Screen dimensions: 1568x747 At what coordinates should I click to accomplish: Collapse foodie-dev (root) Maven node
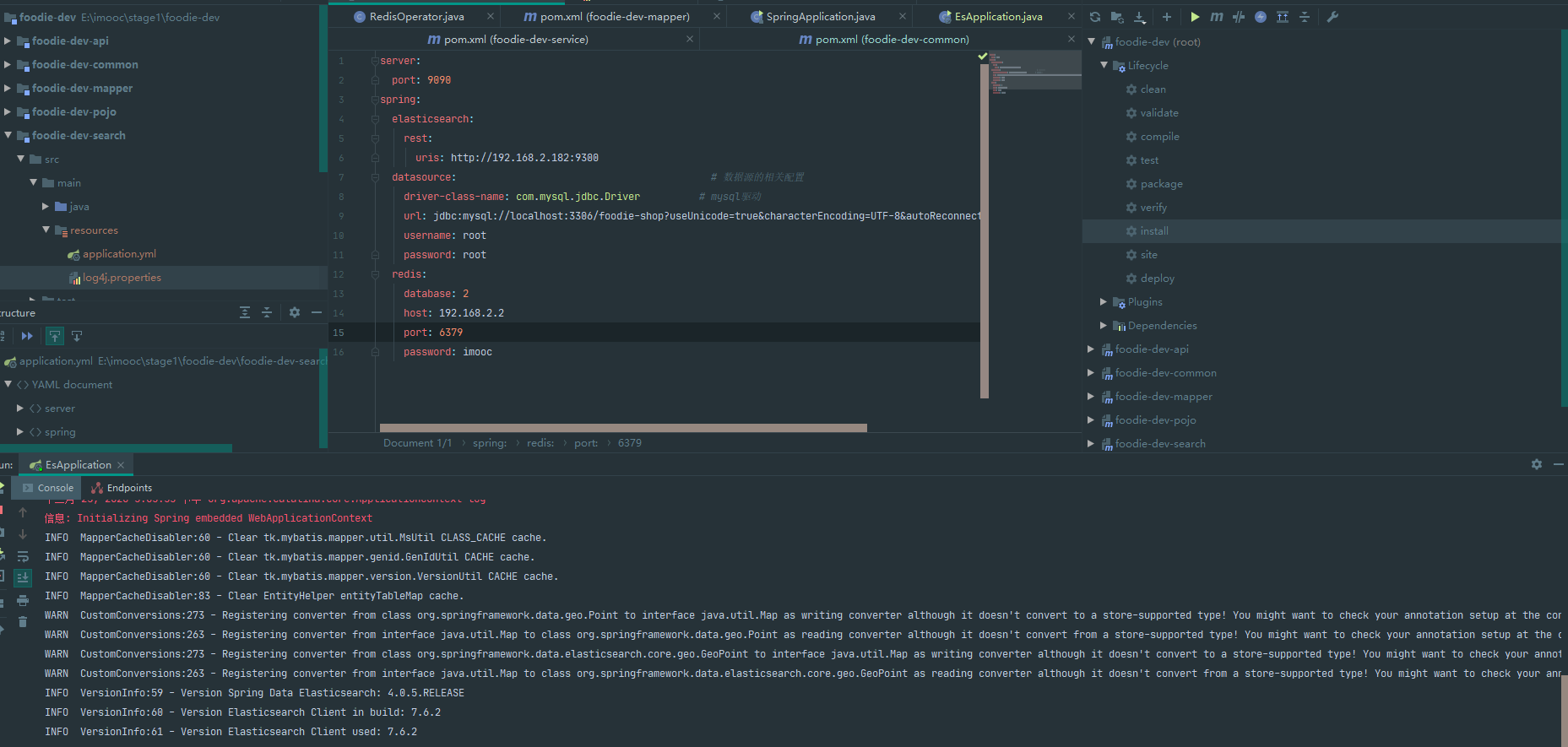coord(1091,41)
